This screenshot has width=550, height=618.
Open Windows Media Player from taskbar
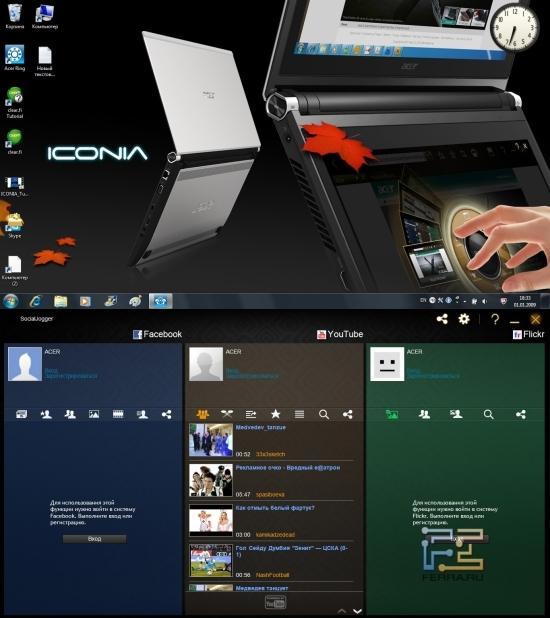click(x=85, y=301)
